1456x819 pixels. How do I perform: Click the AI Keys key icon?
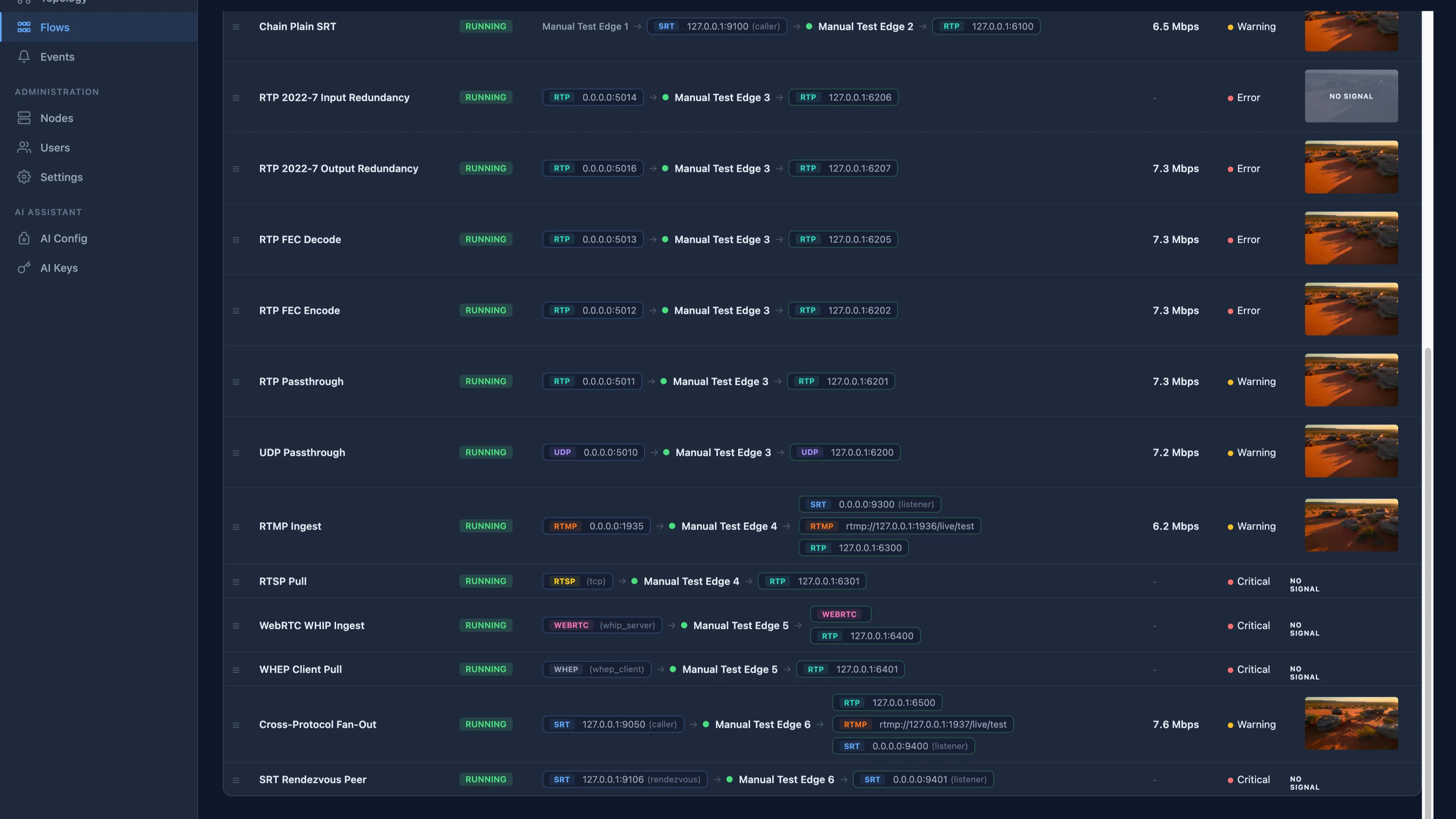(24, 267)
